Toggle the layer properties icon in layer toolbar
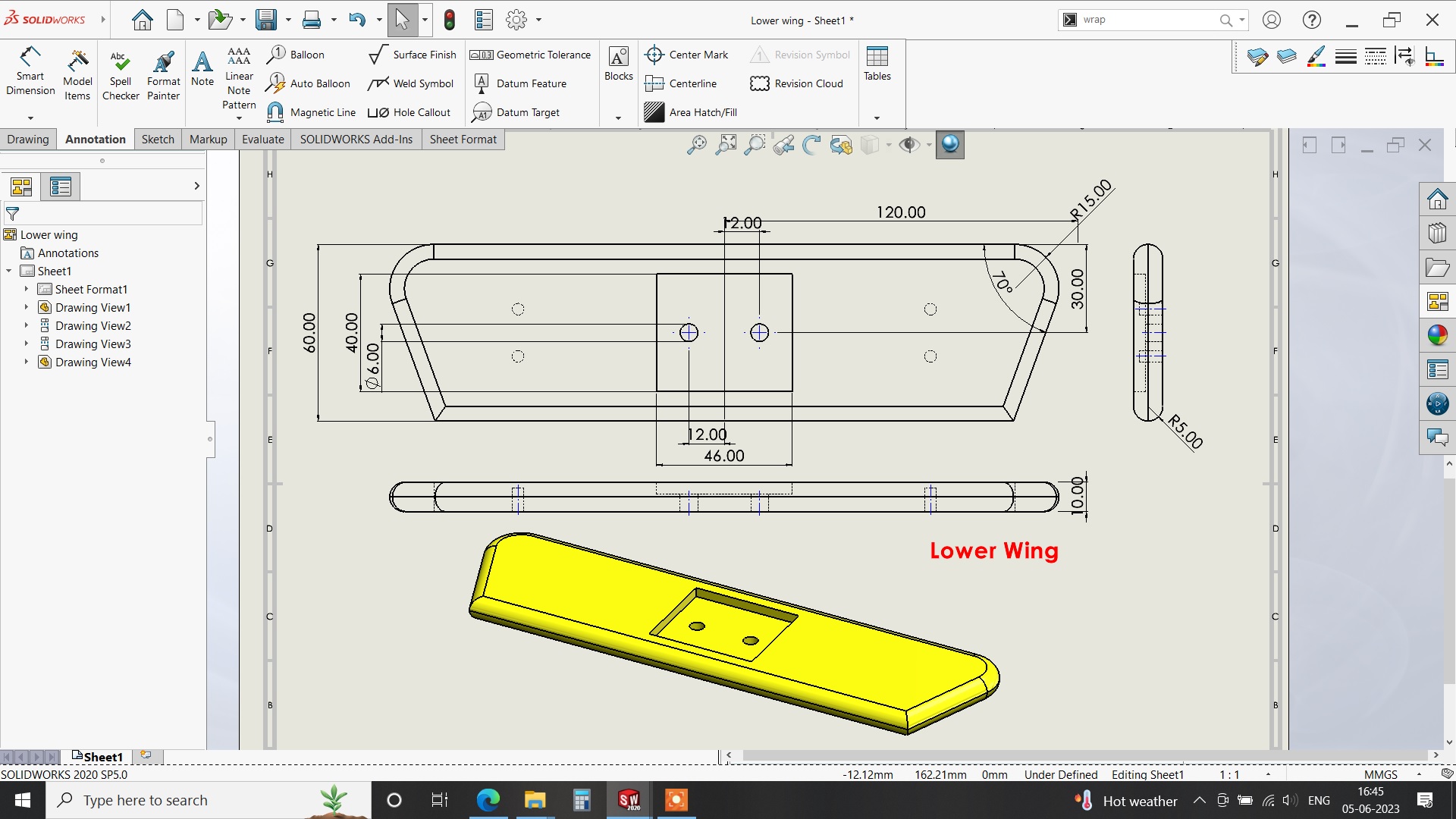The width and height of the screenshot is (1456, 819). pyautogui.click(x=1257, y=56)
